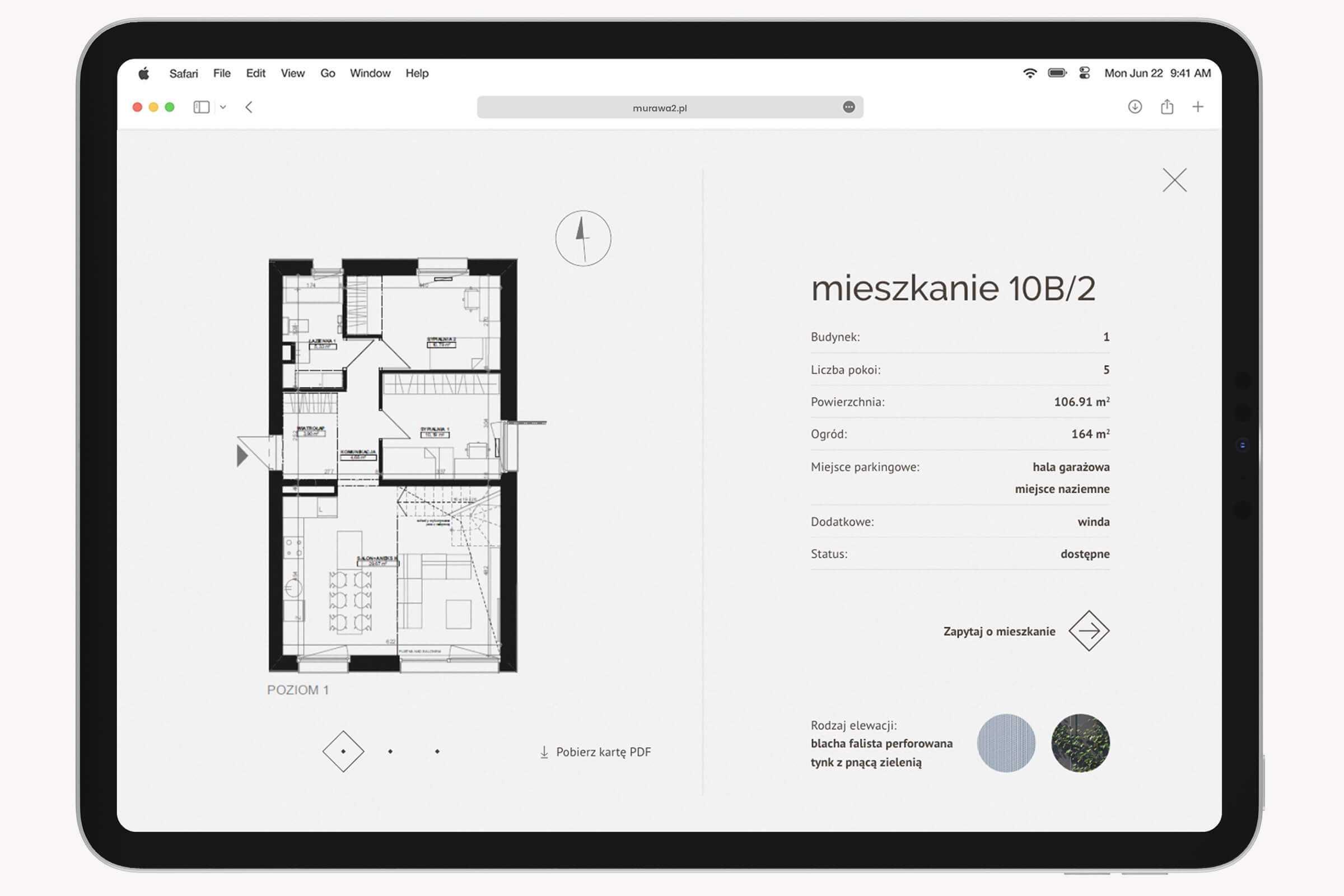Click the Zapytaj o mieszkanie arrow button
This screenshot has width=1344, height=896.
[1089, 631]
